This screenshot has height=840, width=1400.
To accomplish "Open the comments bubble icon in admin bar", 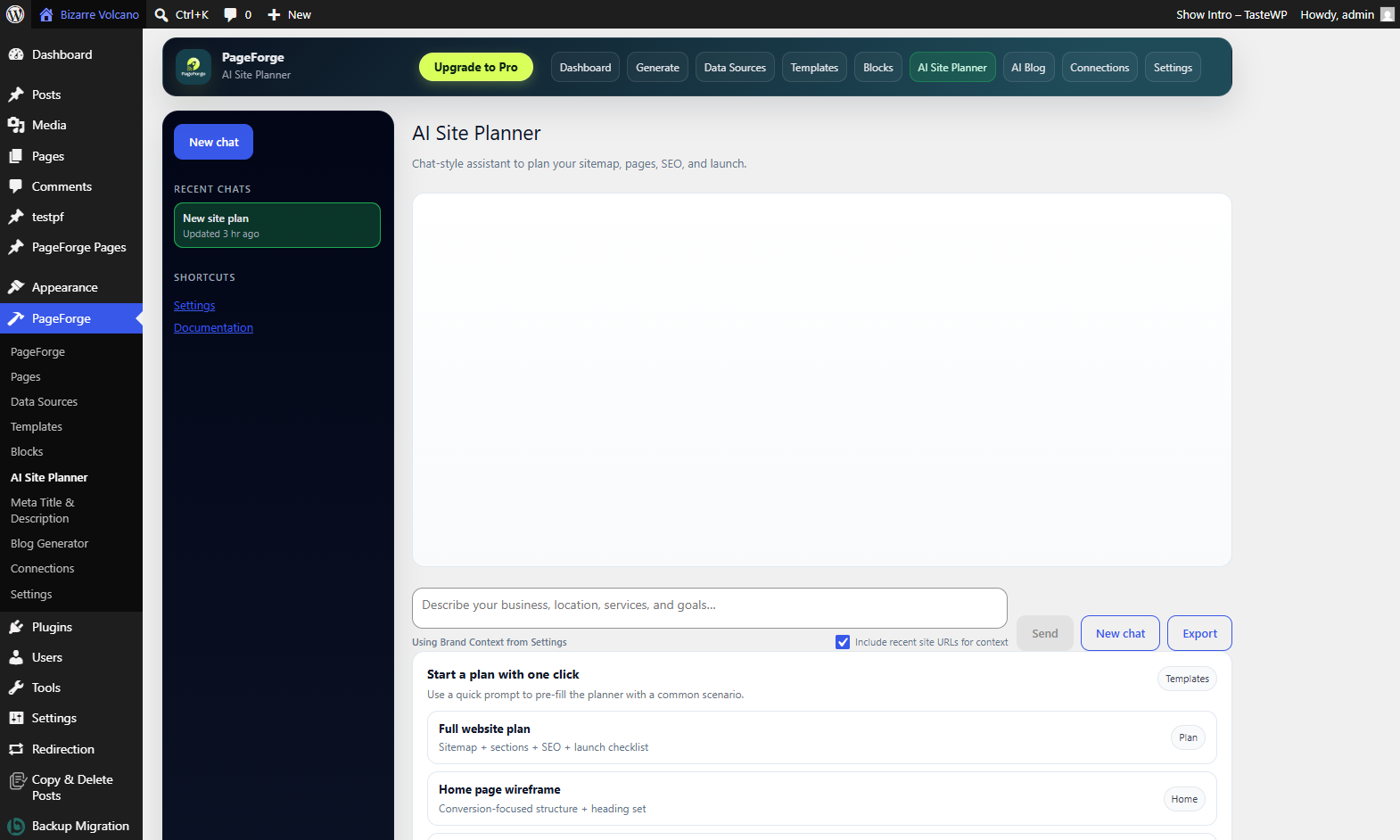I will point(230,14).
